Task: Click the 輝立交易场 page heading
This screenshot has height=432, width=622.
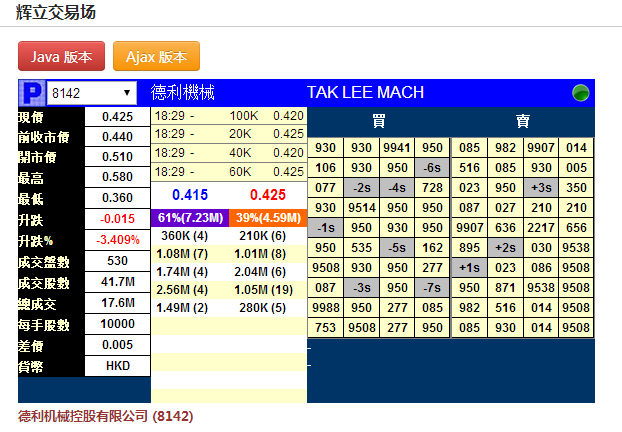Action: coord(56,12)
